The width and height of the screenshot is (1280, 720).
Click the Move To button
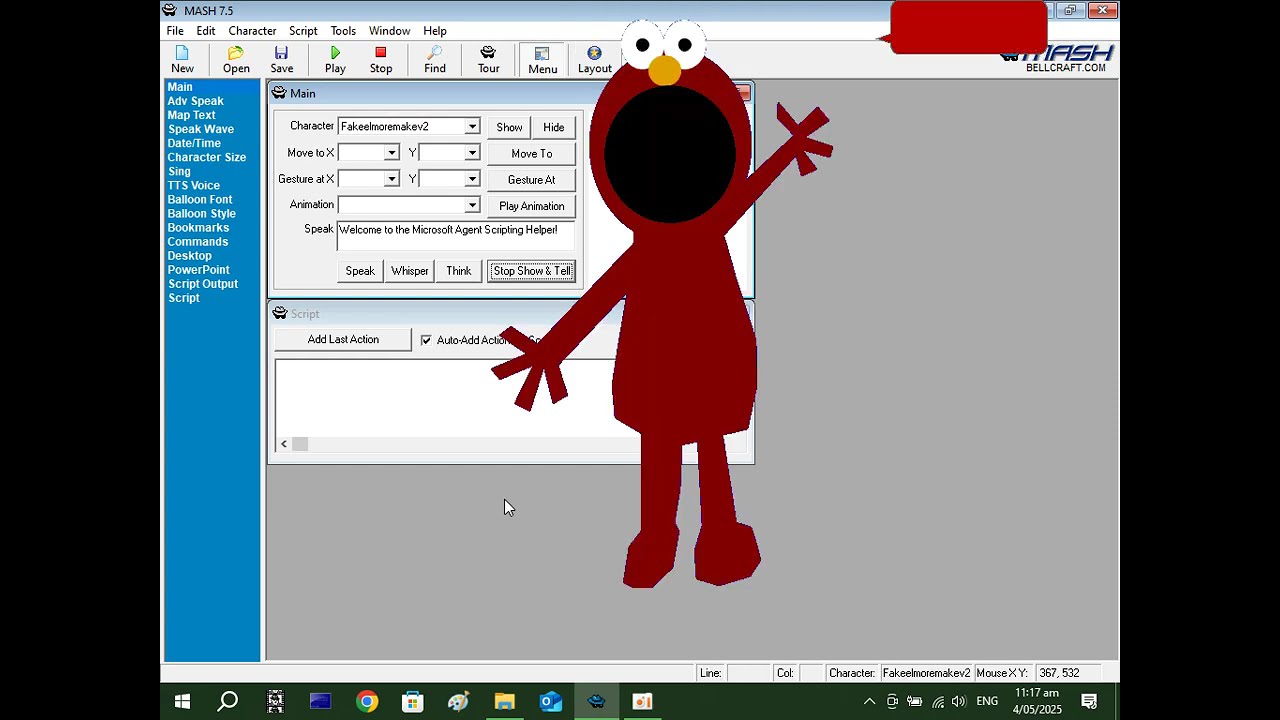pyautogui.click(x=531, y=153)
